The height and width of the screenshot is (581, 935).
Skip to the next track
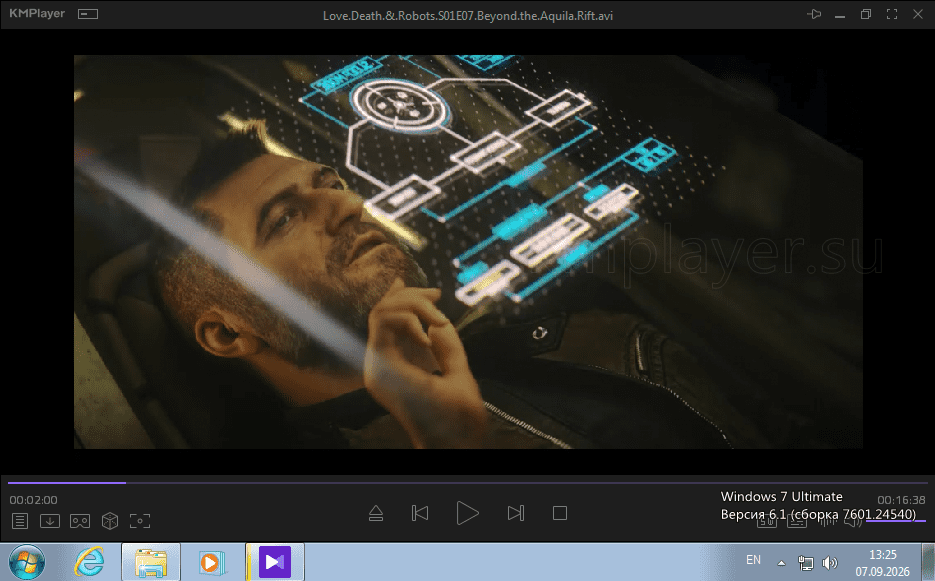coord(516,513)
